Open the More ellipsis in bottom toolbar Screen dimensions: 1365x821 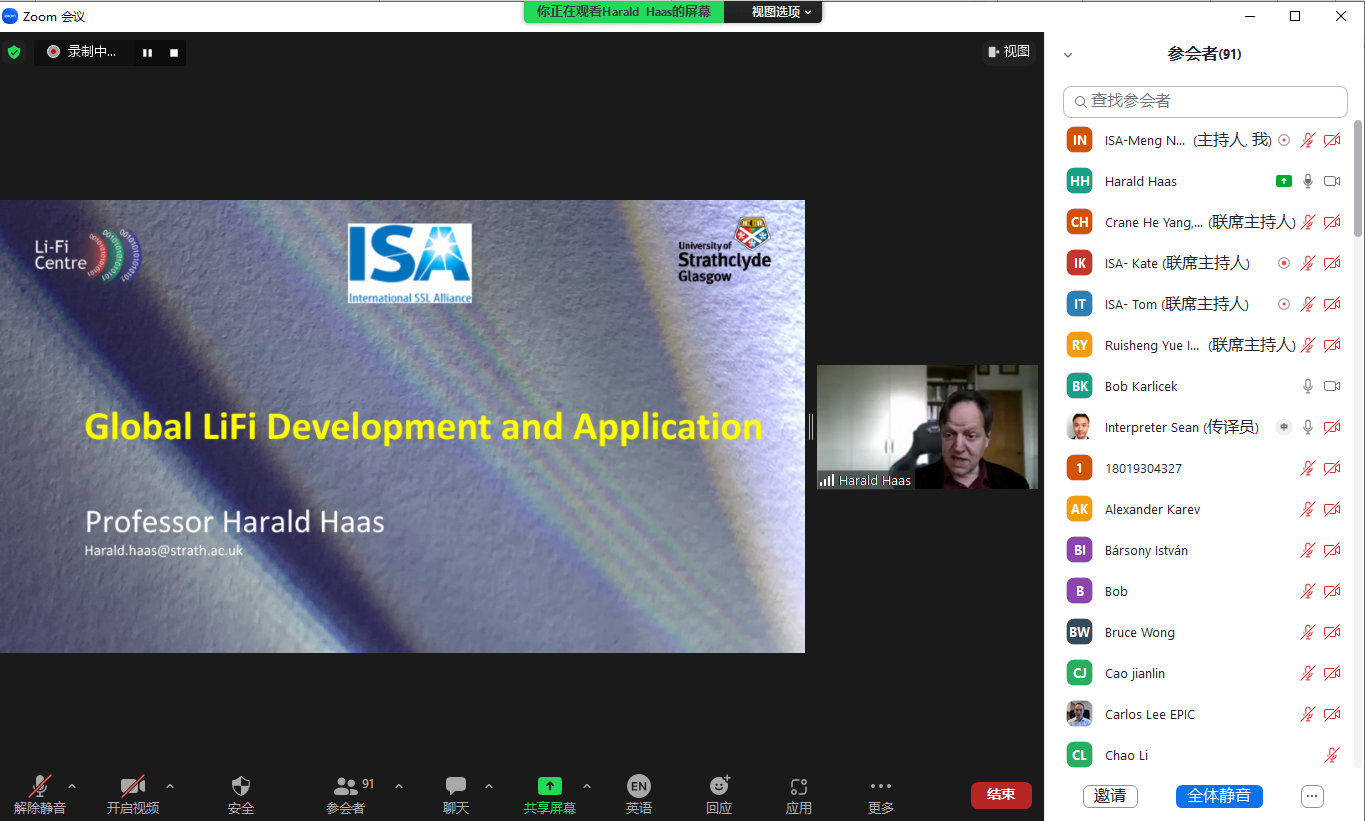880,786
